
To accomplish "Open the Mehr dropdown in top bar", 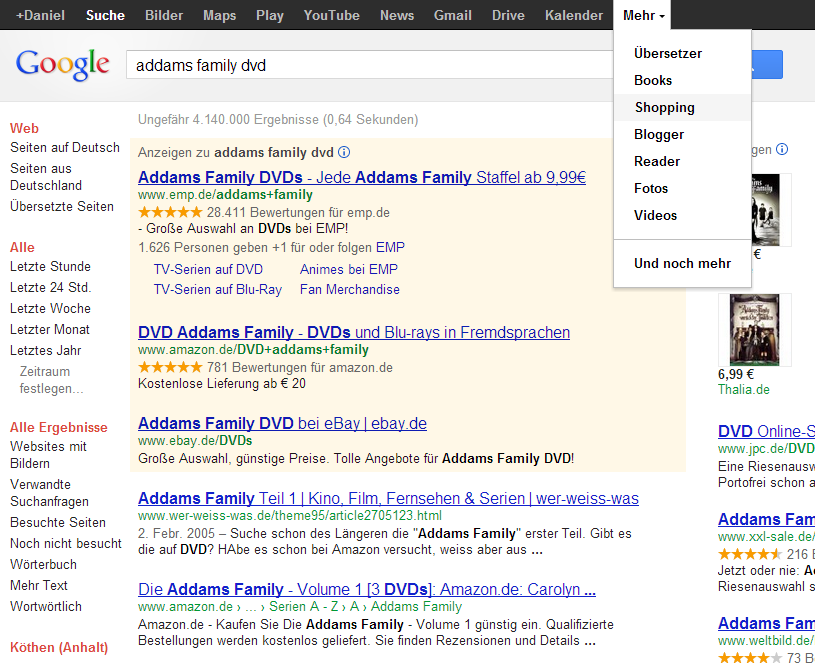I will pos(643,15).
